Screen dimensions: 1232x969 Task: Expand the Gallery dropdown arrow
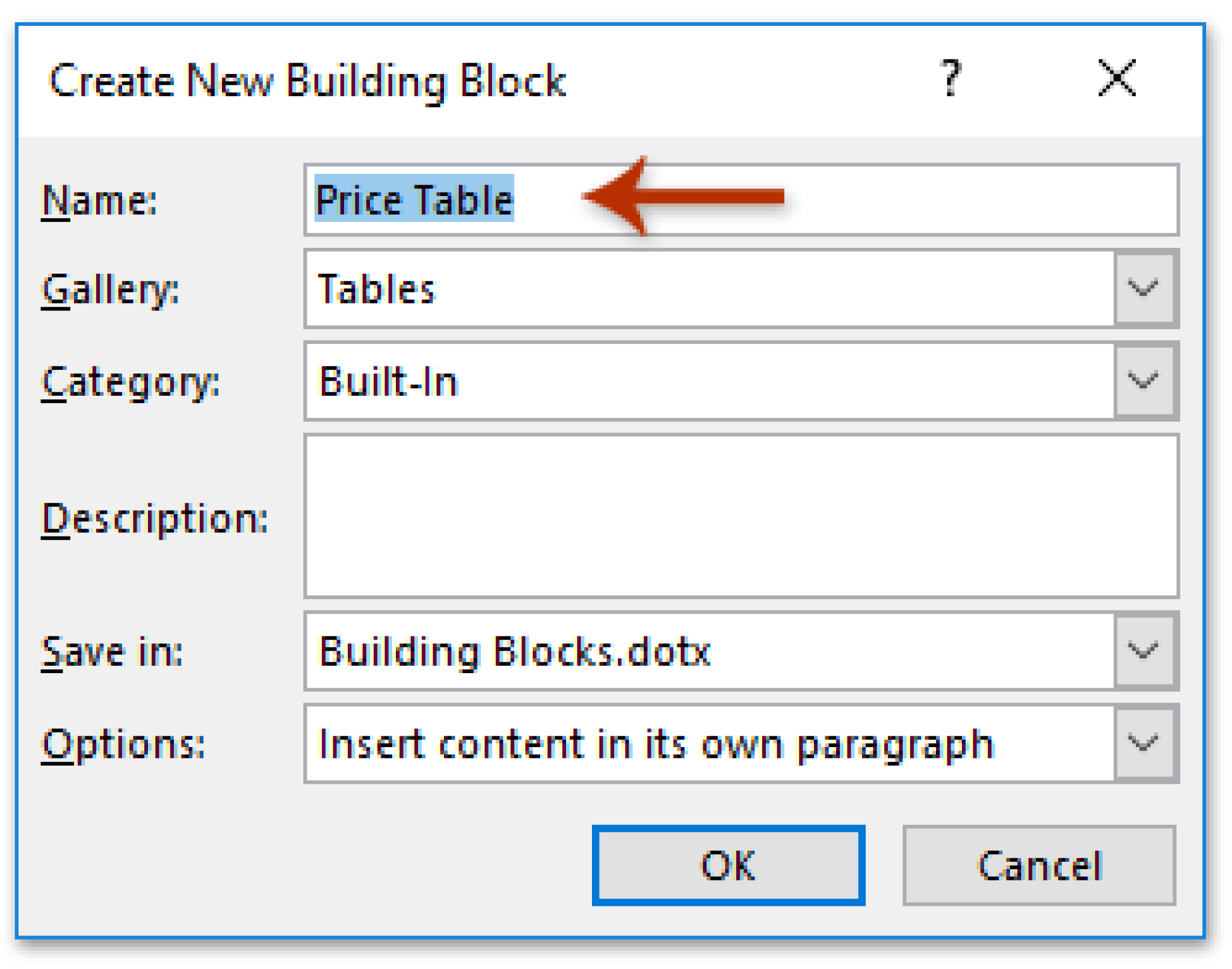1144,289
